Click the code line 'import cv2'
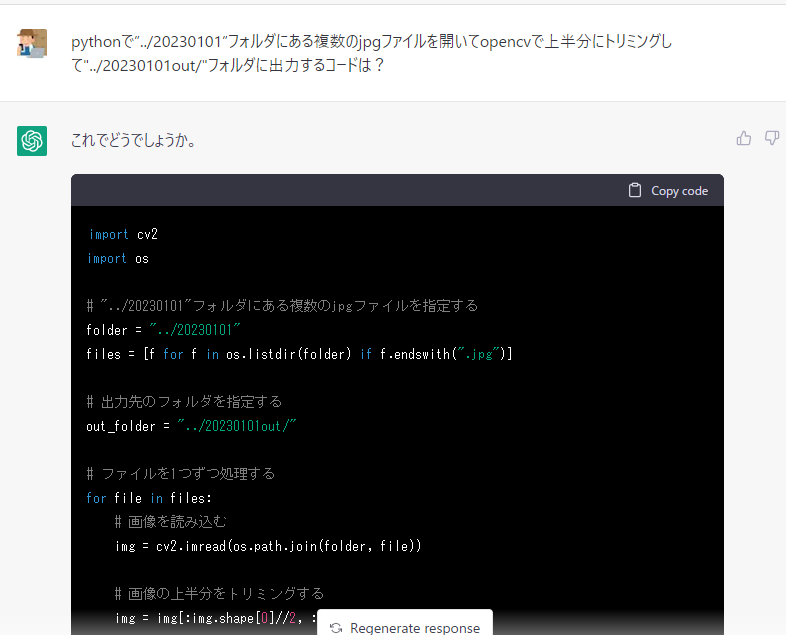The image size is (786, 635). click(123, 235)
